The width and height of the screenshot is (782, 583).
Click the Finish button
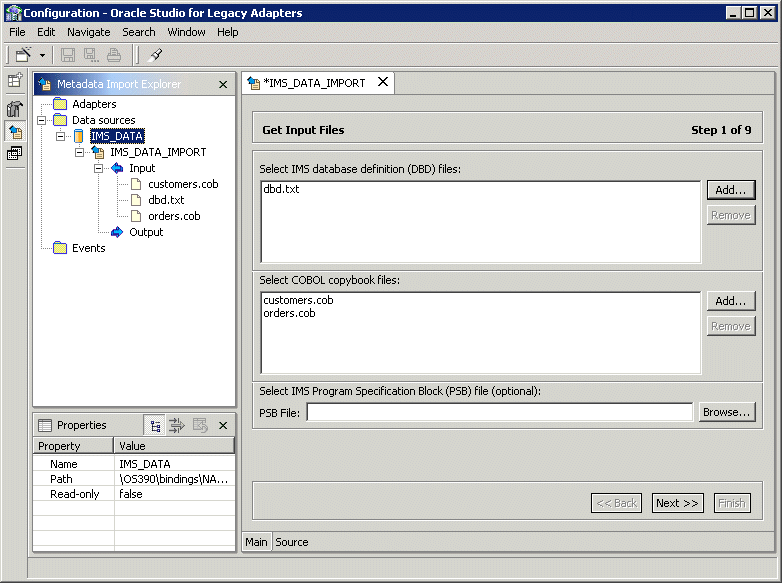coord(732,503)
